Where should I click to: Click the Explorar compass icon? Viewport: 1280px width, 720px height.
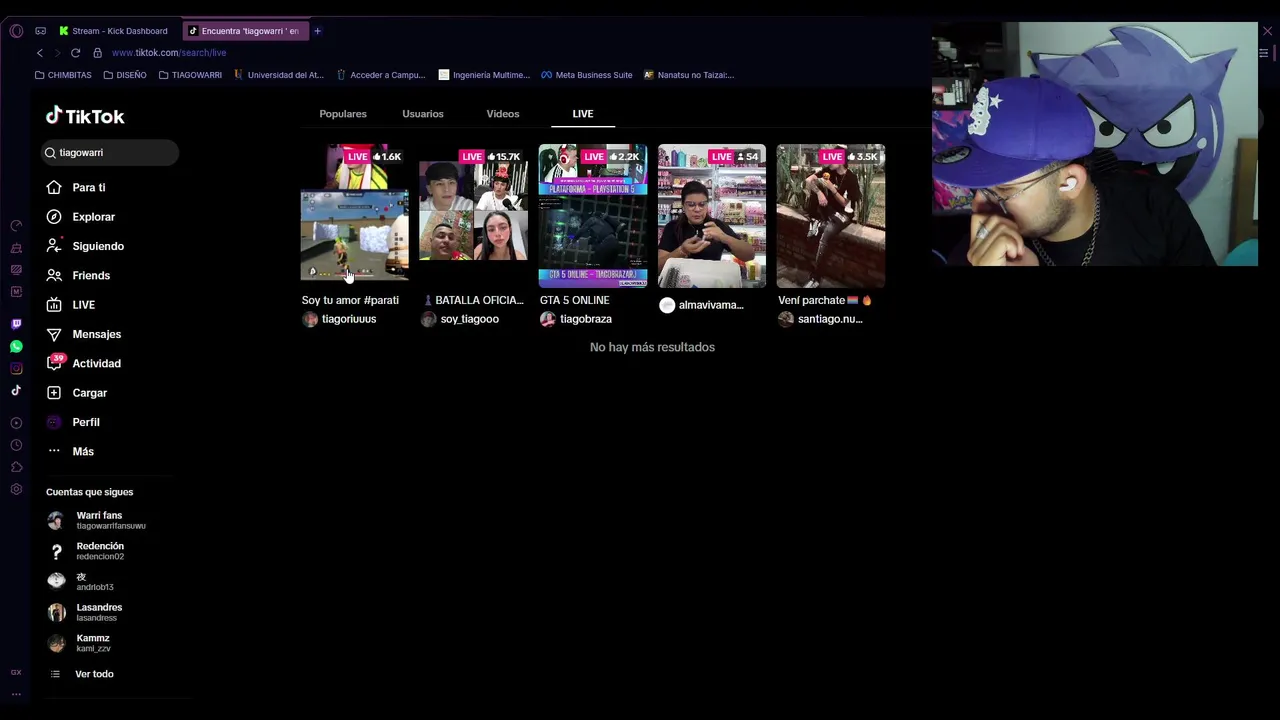[54, 216]
